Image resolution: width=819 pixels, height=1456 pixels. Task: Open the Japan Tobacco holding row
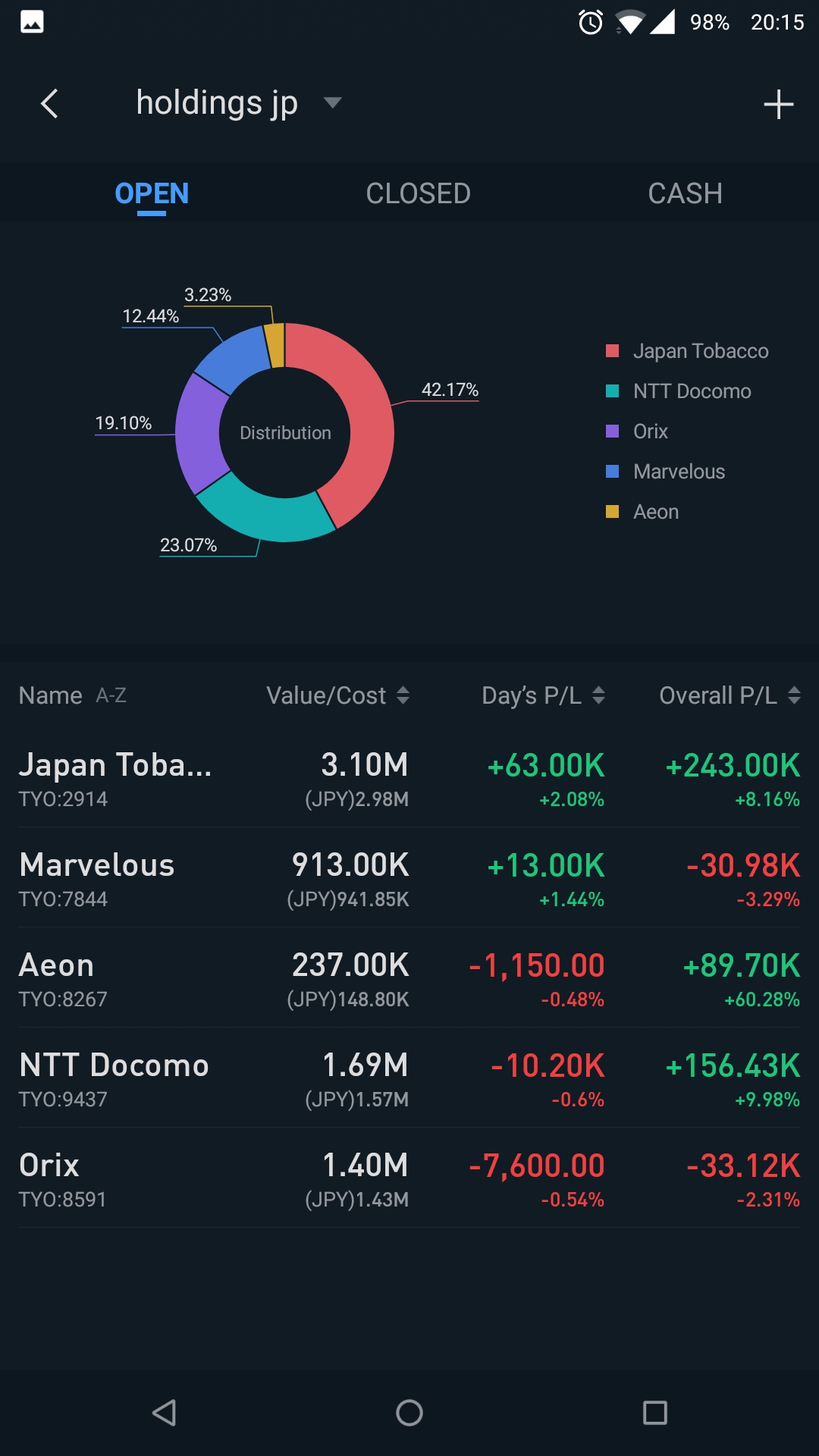click(409, 778)
